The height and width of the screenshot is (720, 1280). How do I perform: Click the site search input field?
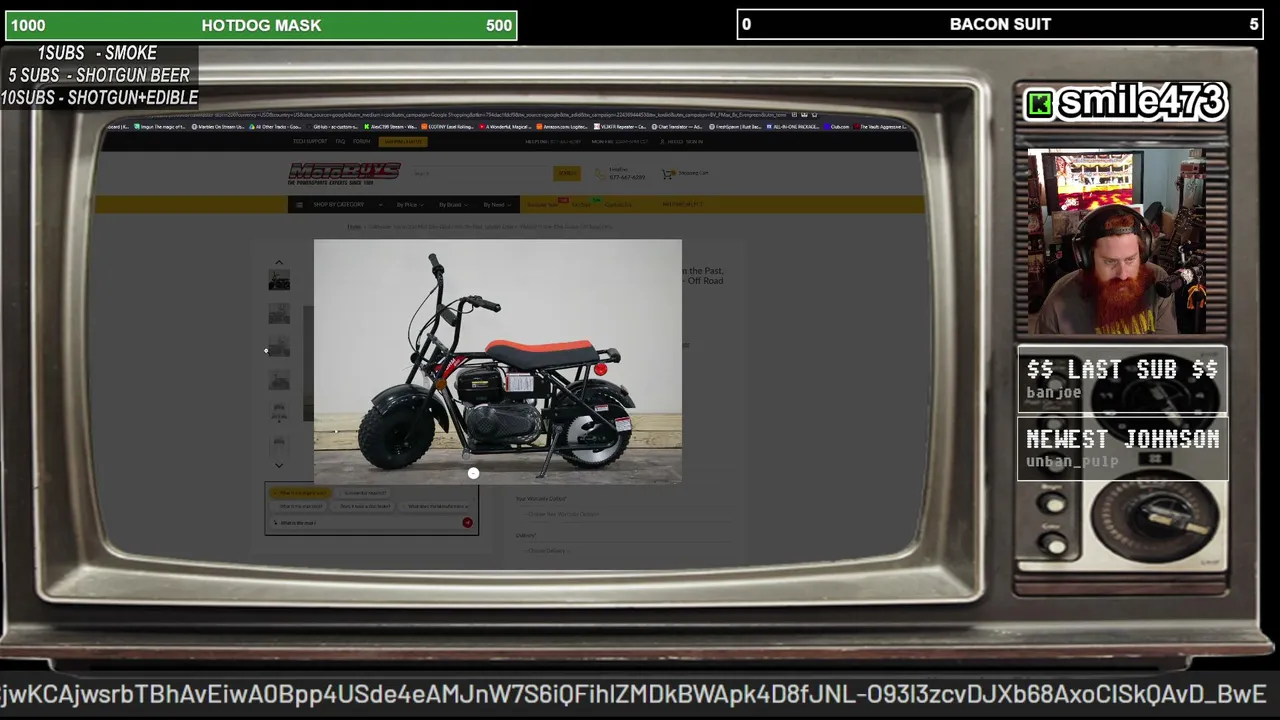coord(482,173)
